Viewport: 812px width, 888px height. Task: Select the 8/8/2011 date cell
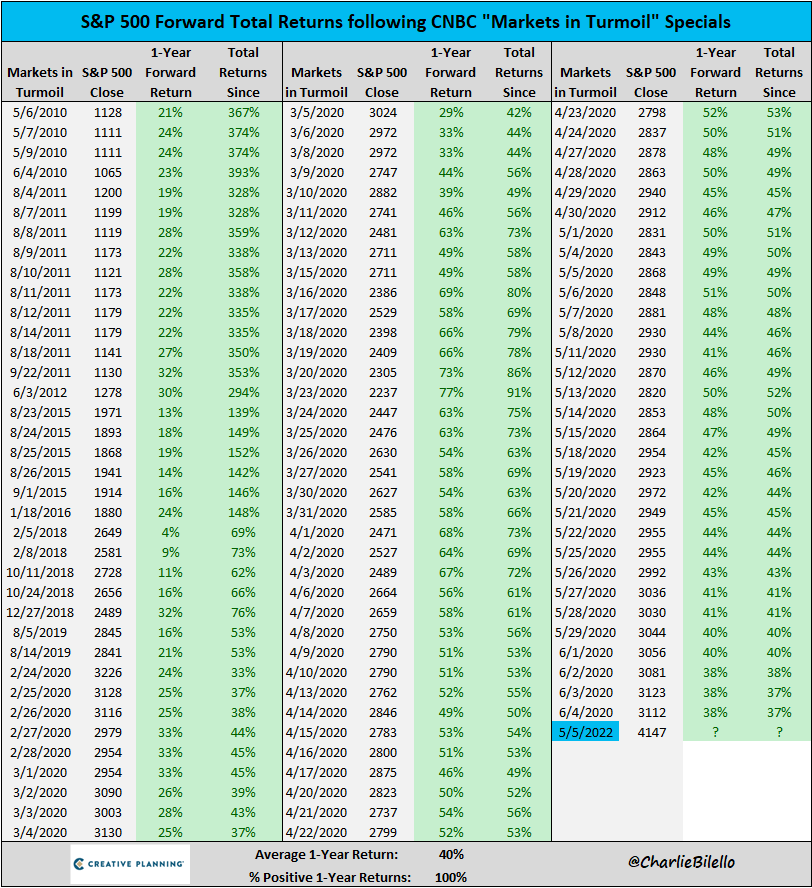40,233
